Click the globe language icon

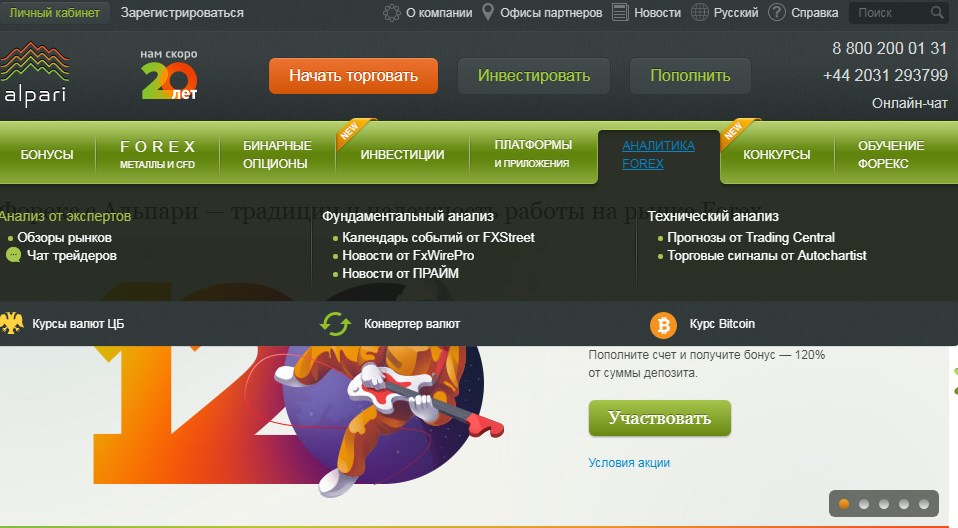click(700, 12)
